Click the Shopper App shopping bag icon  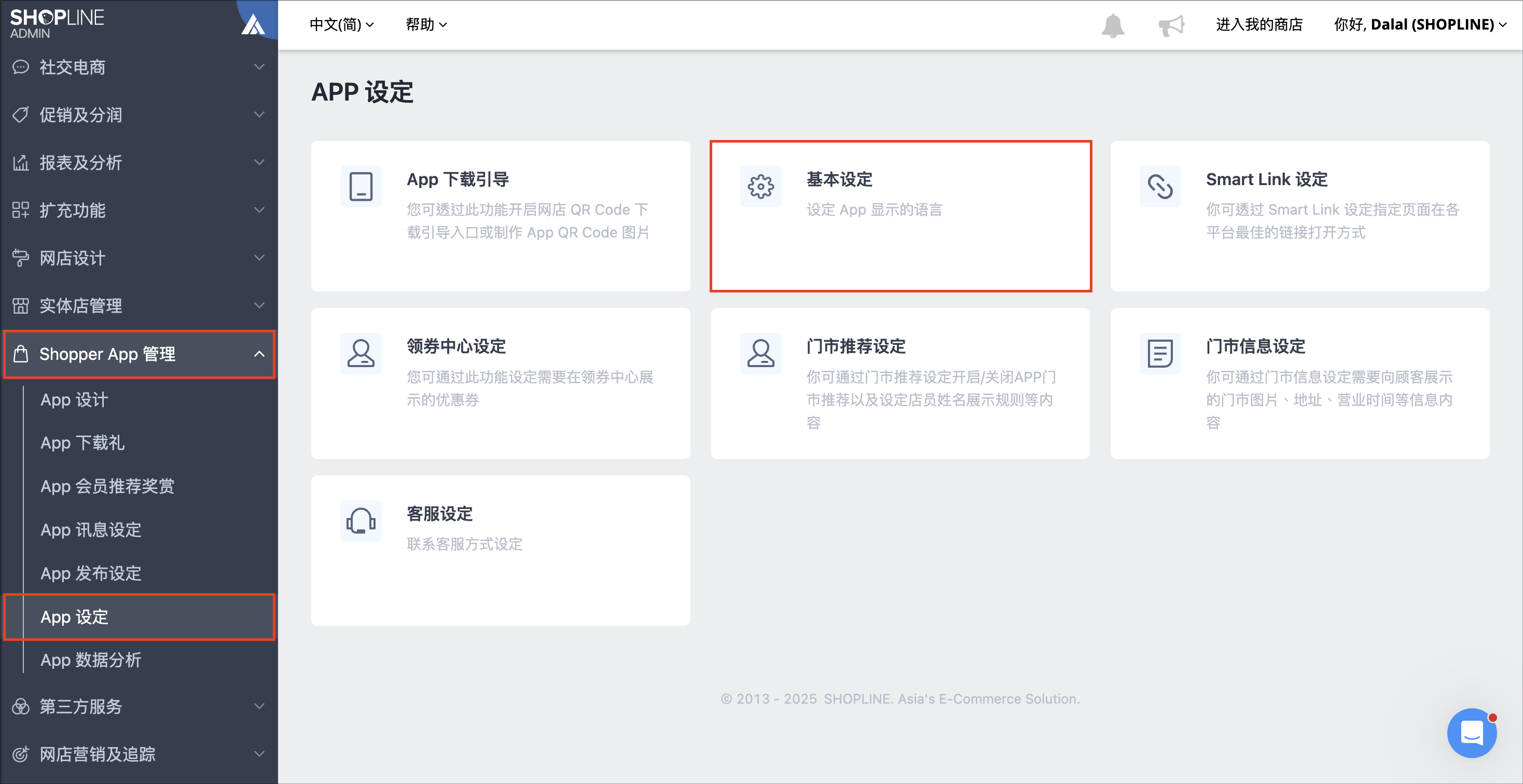coord(21,354)
